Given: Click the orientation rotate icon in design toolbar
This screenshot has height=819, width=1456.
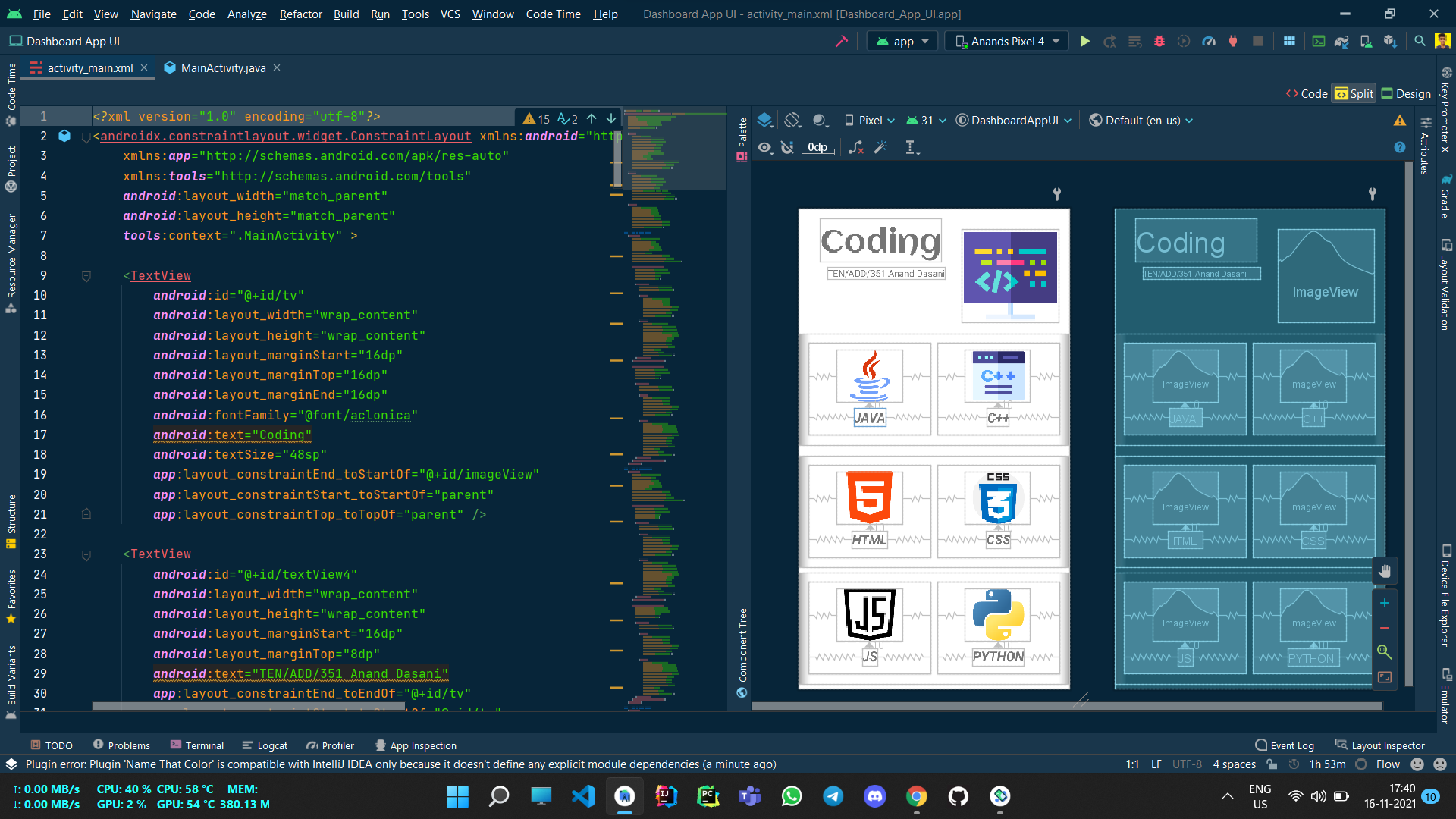Looking at the screenshot, I should point(792,120).
